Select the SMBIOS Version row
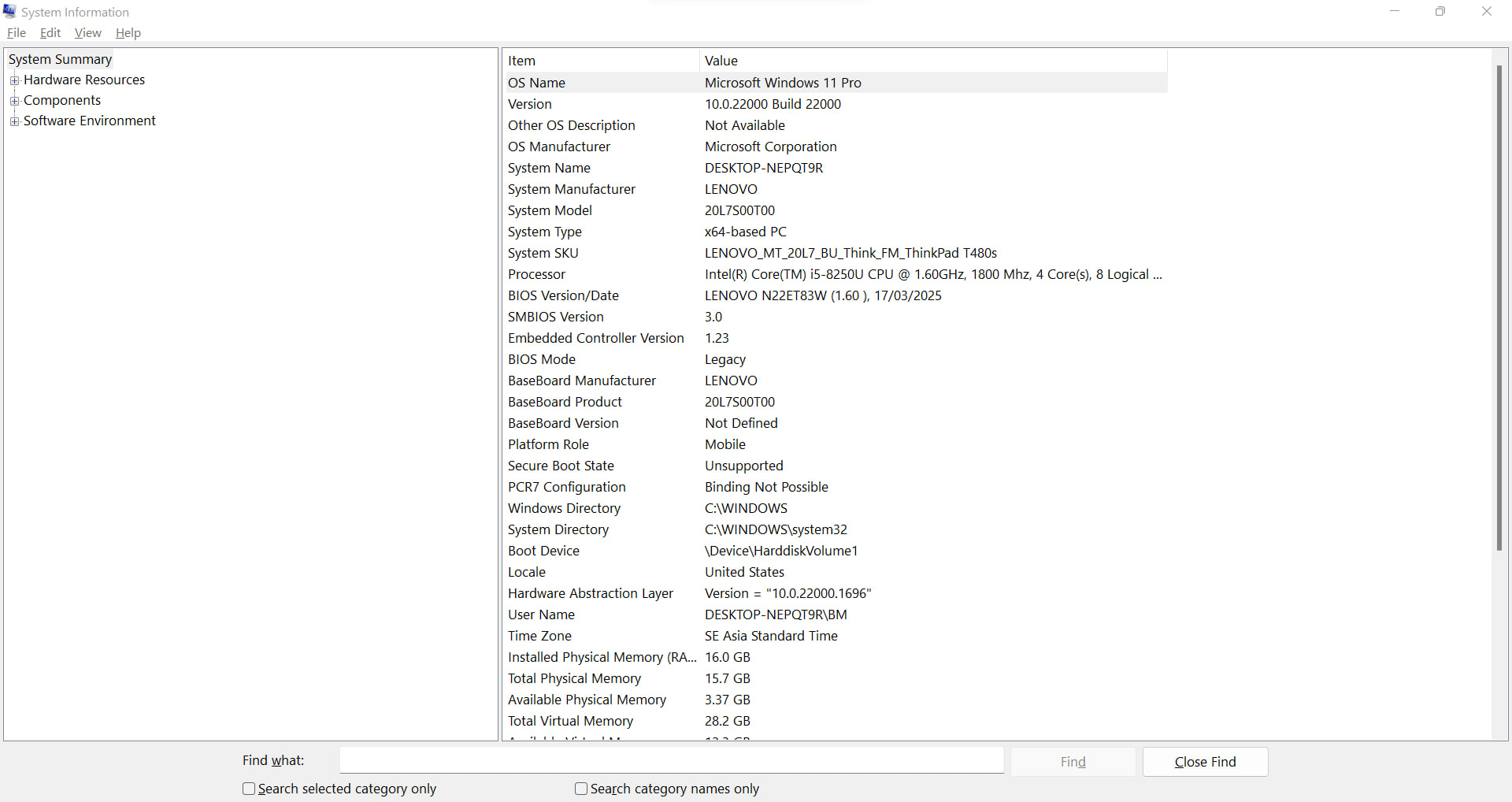Image resolution: width=1512 pixels, height=802 pixels. point(836,317)
